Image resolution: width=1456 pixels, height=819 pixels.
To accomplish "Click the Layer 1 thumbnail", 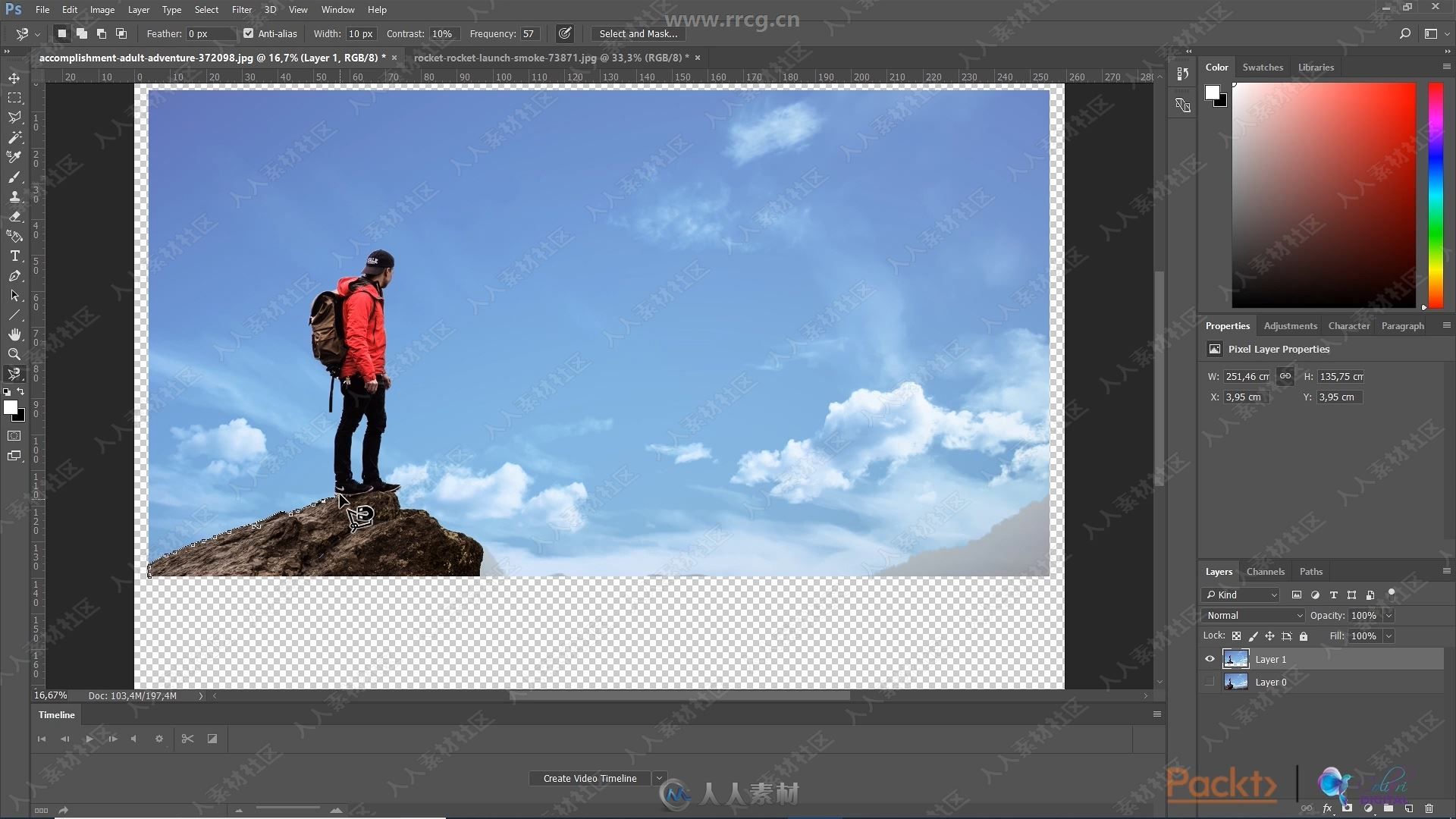I will (x=1236, y=659).
